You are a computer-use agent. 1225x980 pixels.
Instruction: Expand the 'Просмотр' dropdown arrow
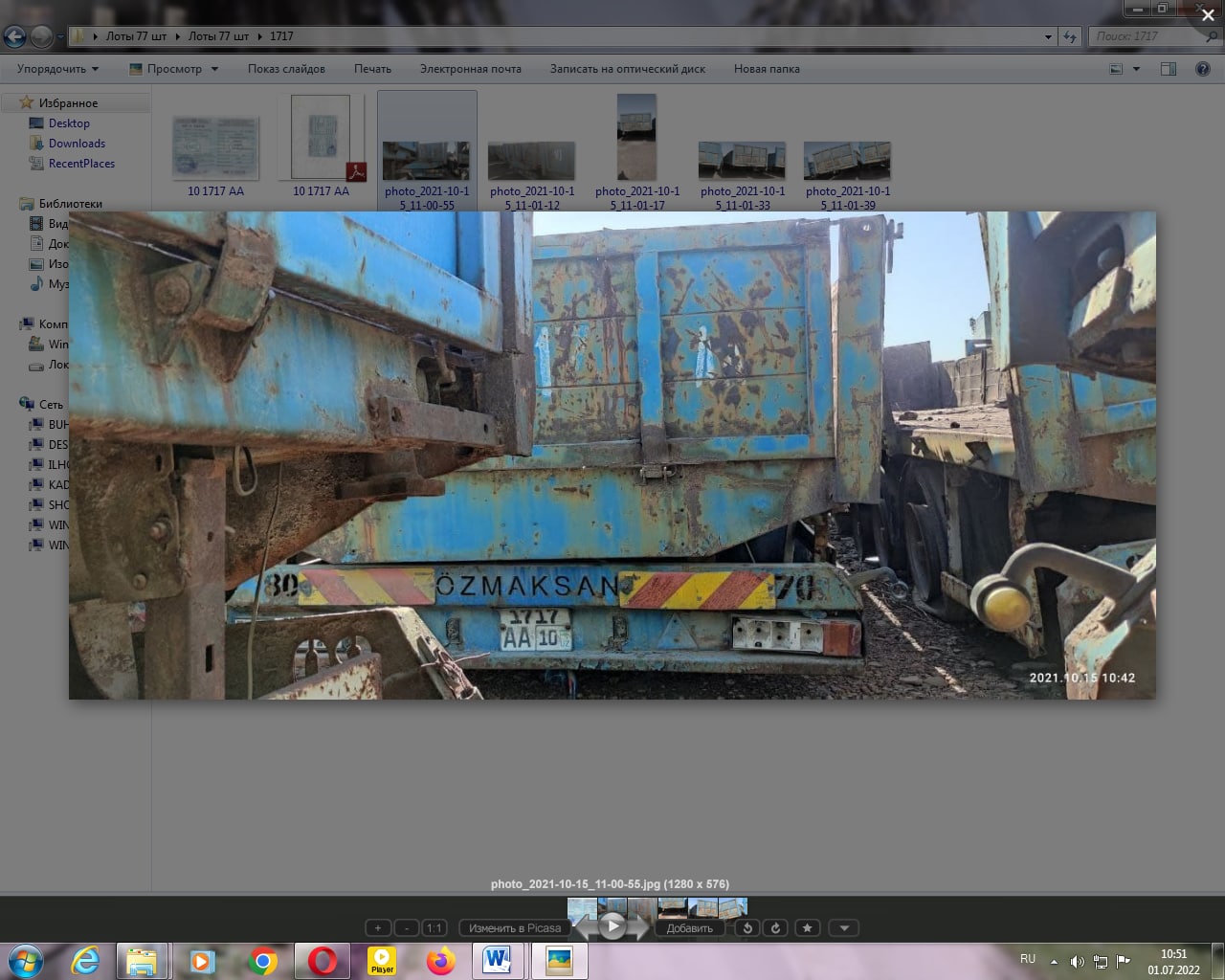coord(214,69)
